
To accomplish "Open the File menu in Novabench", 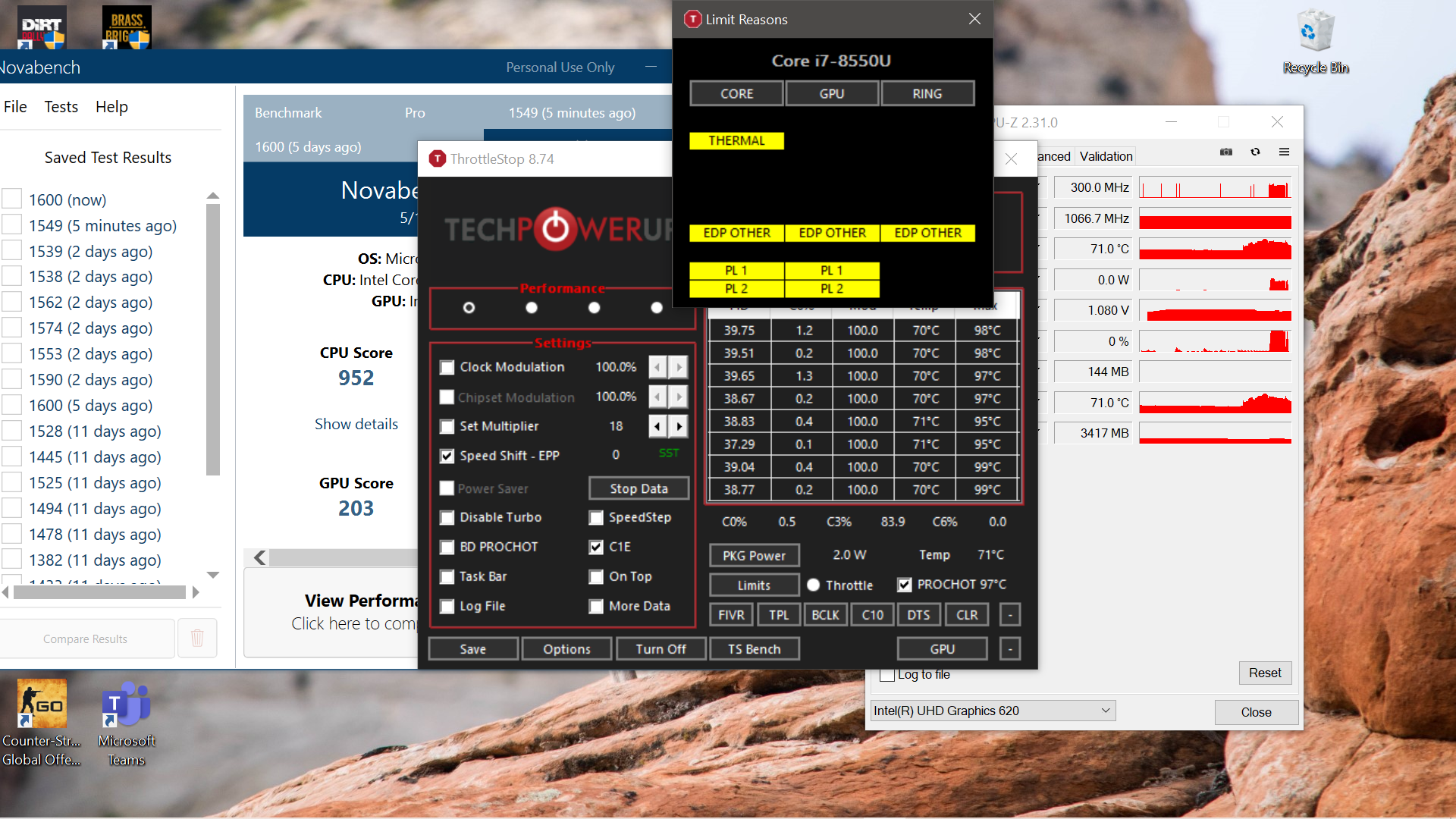I will [x=15, y=107].
